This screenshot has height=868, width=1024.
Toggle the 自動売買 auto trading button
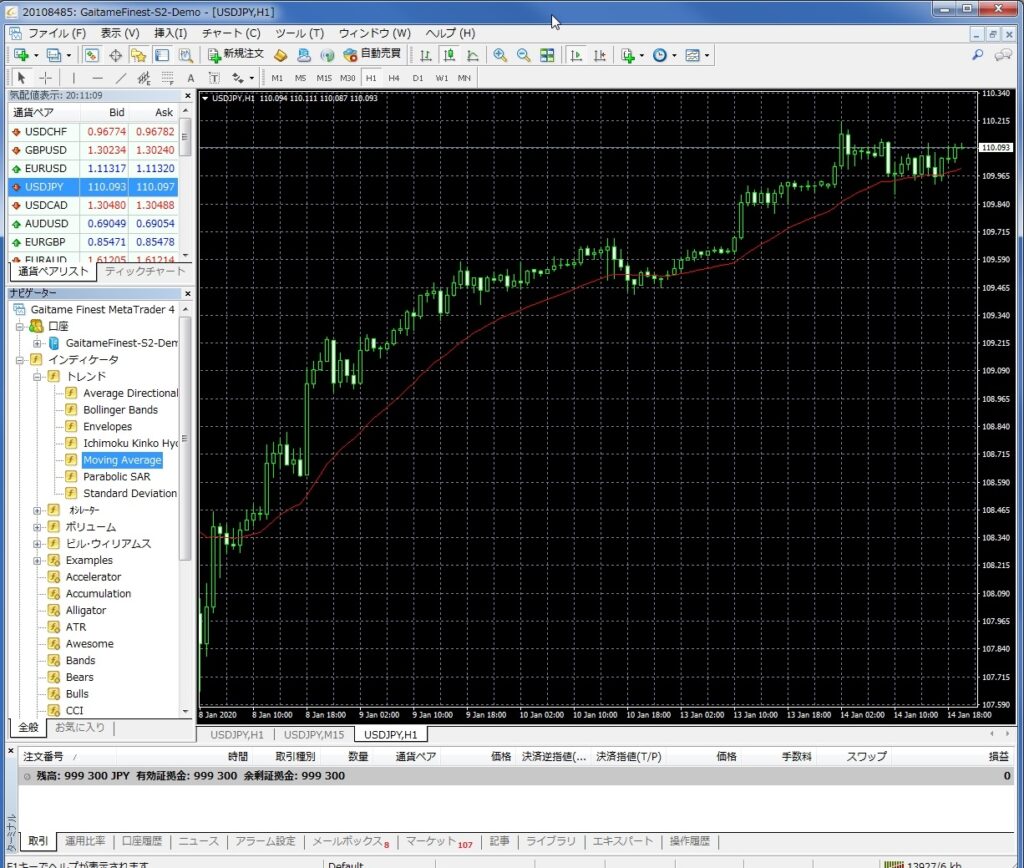coord(372,54)
